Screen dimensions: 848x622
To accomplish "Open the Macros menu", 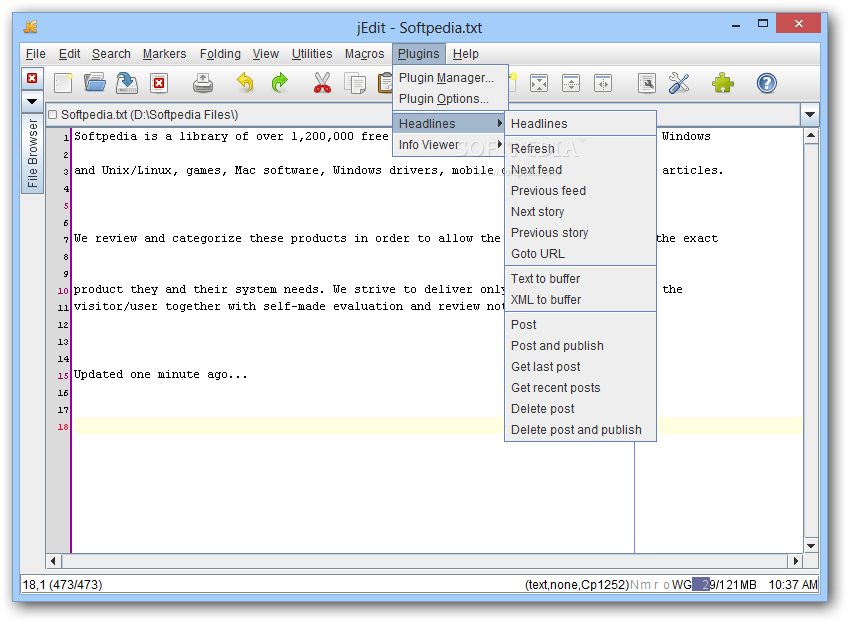I will coord(365,54).
